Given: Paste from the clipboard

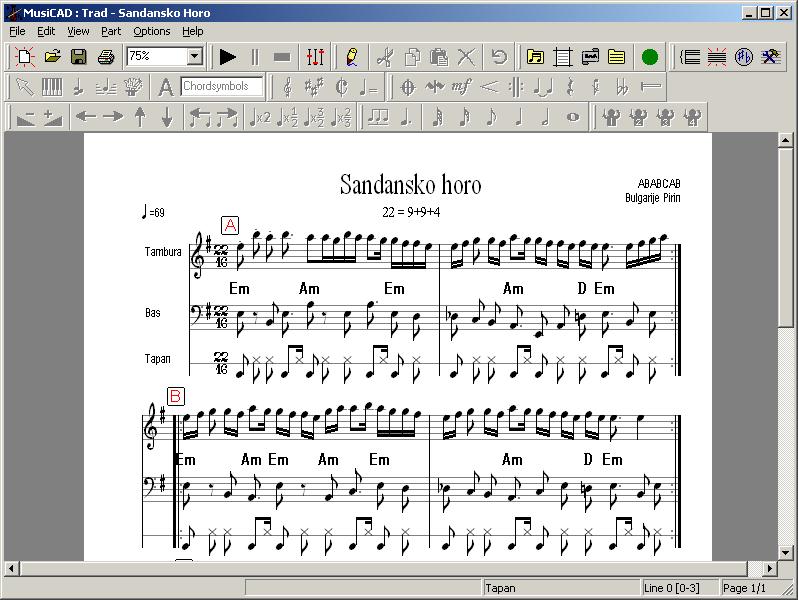Looking at the screenshot, I should 439,57.
